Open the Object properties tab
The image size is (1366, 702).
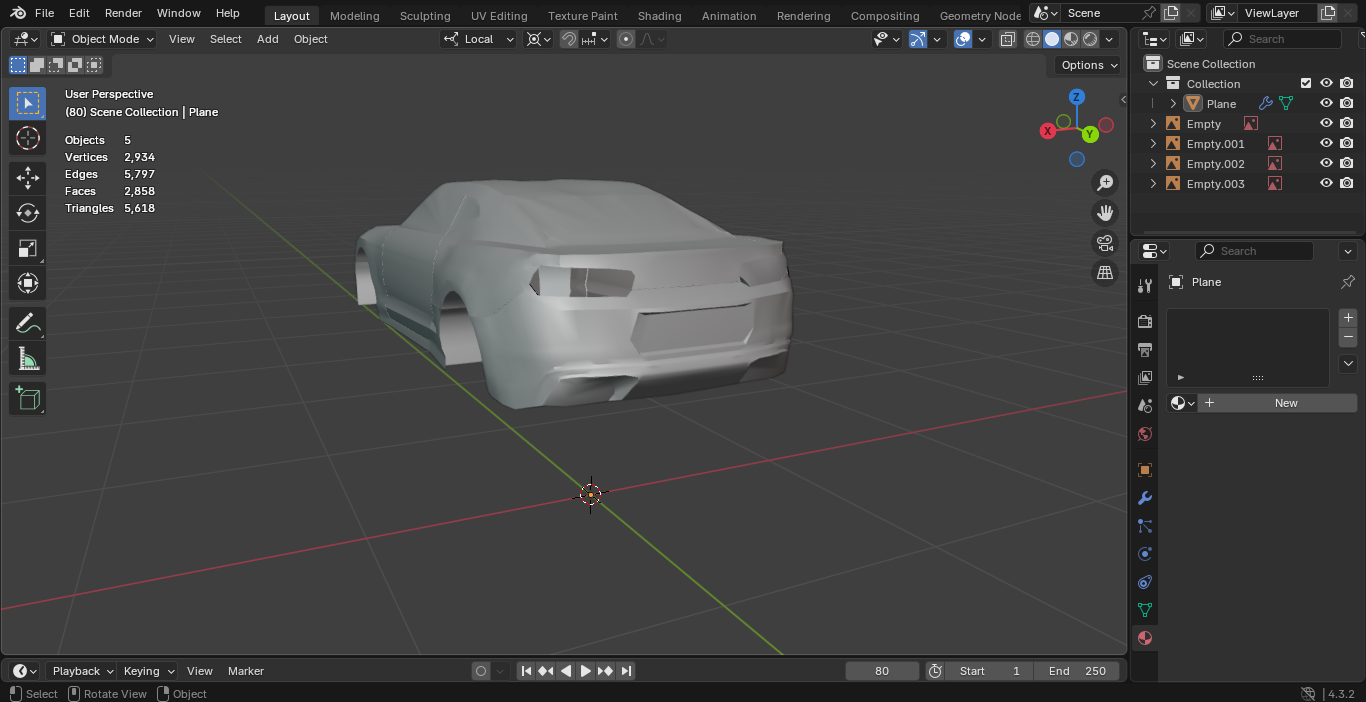coord(1145,470)
